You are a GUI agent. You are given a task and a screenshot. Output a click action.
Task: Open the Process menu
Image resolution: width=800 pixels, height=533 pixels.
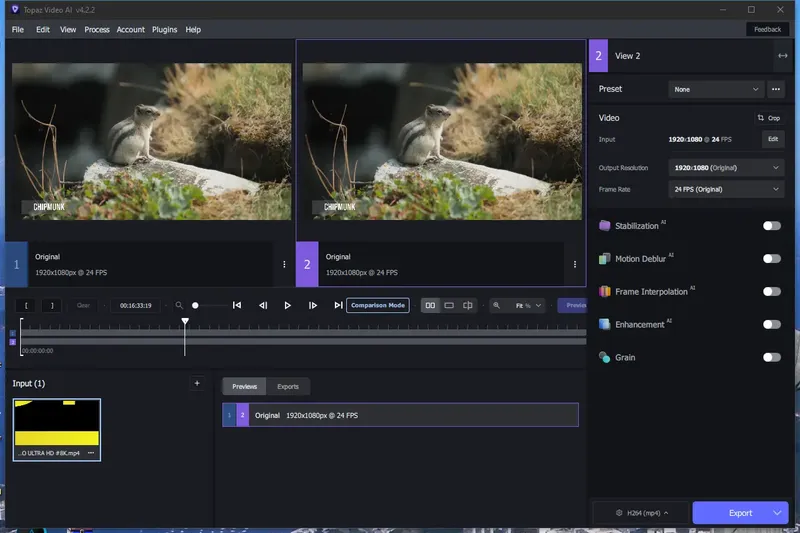click(x=97, y=30)
